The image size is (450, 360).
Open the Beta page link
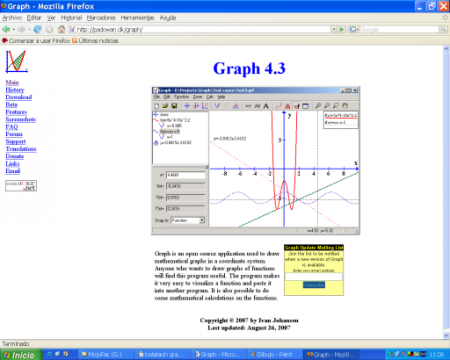[11, 104]
